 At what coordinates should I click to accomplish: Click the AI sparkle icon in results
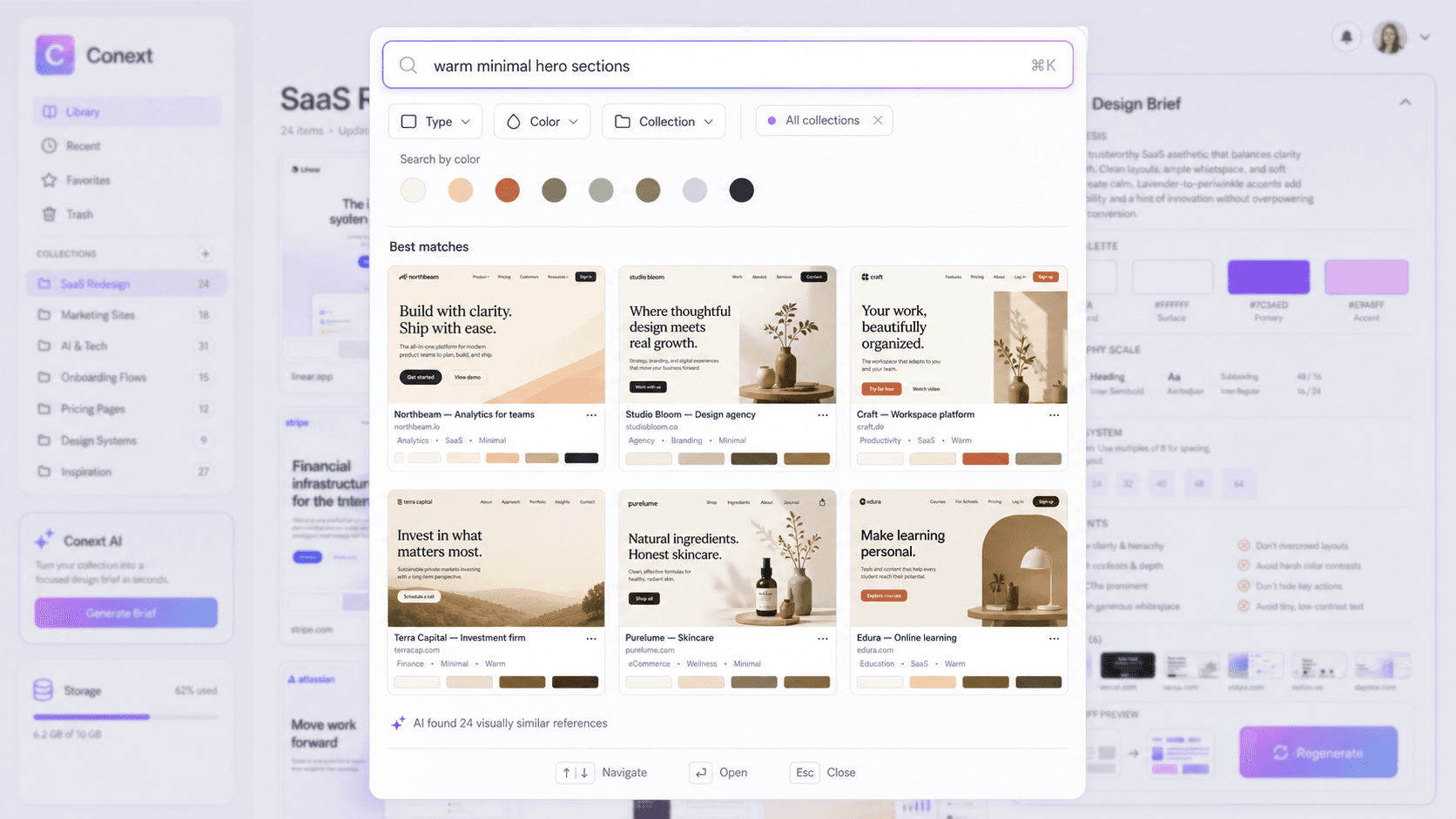[398, 723]
